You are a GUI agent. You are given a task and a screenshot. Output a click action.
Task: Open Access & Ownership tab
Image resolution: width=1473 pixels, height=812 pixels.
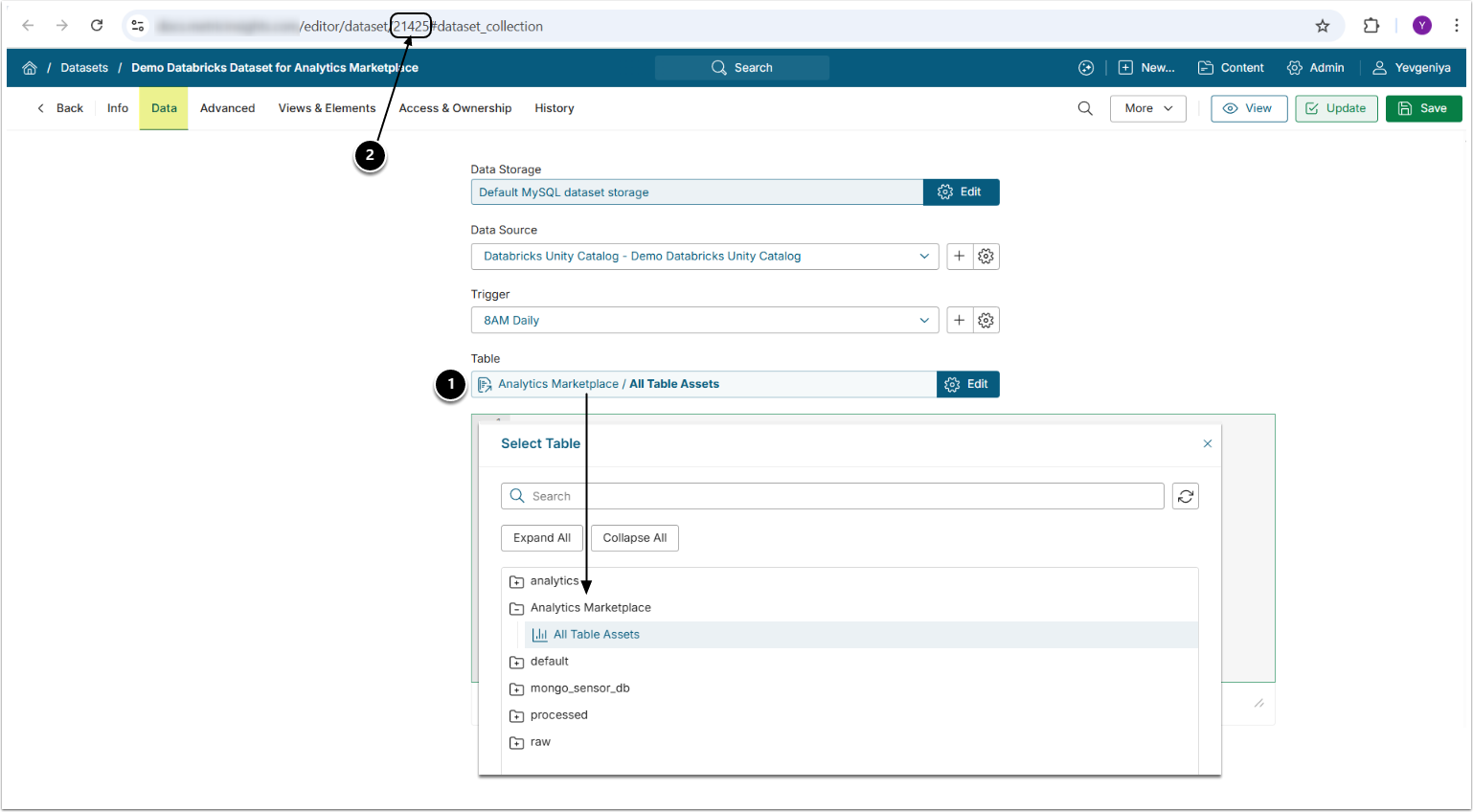(x=455, y=108)
